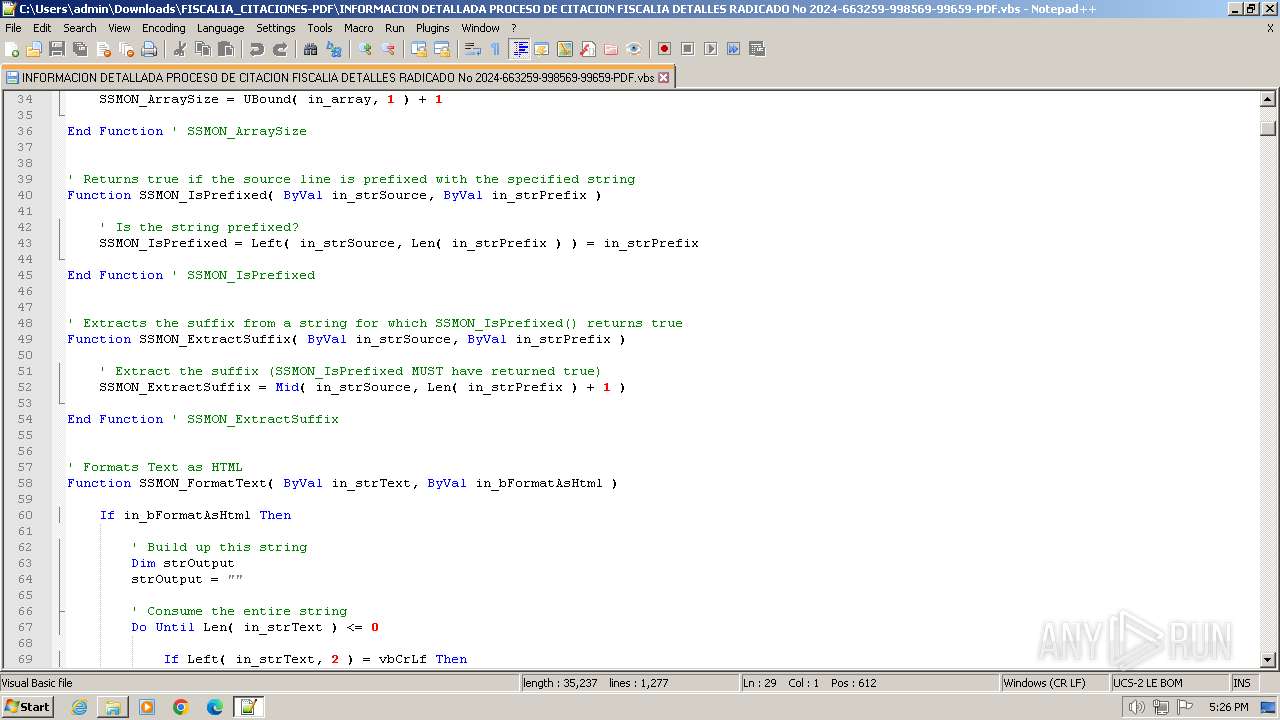Click the Open file toolbar icon
Screen dimensions: 1280x720
click(x=34, y=49)
